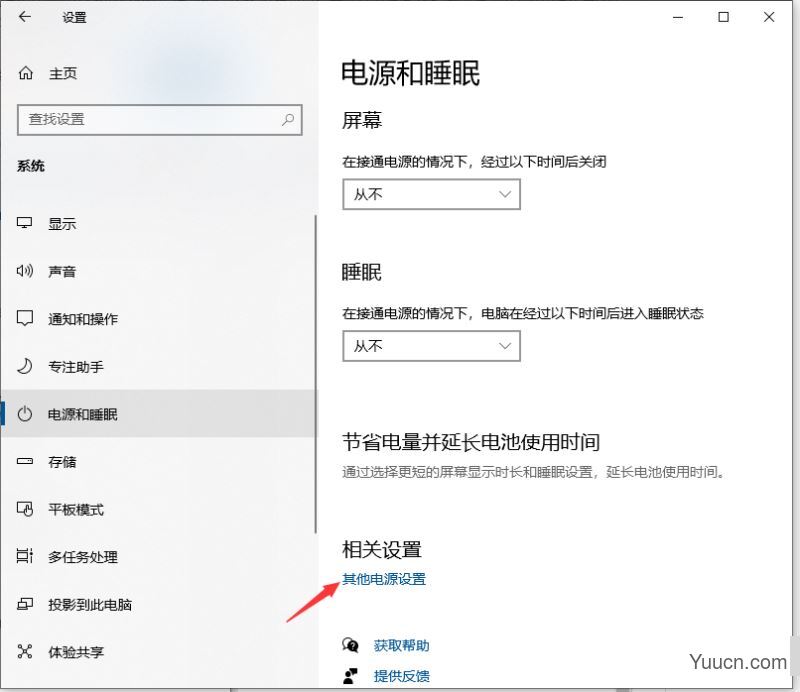Open the 其他电源设置 link
This screenshot has width=800, height=692.
pyautogui.click(x=384, y=579)
